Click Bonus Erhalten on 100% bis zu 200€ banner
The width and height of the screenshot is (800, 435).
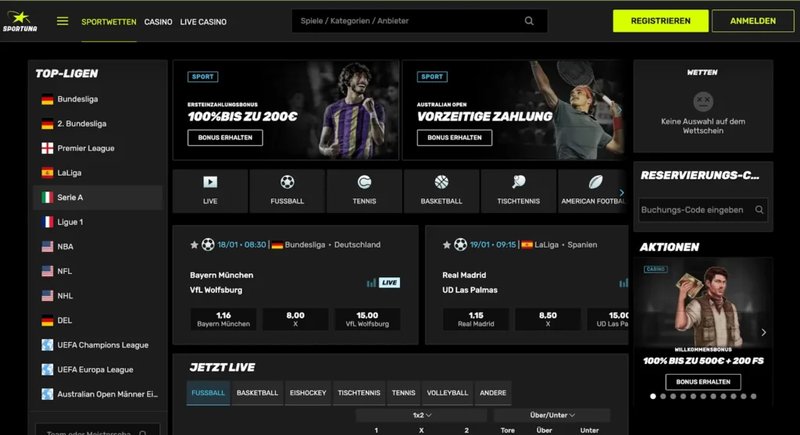[x=225, y=138]
